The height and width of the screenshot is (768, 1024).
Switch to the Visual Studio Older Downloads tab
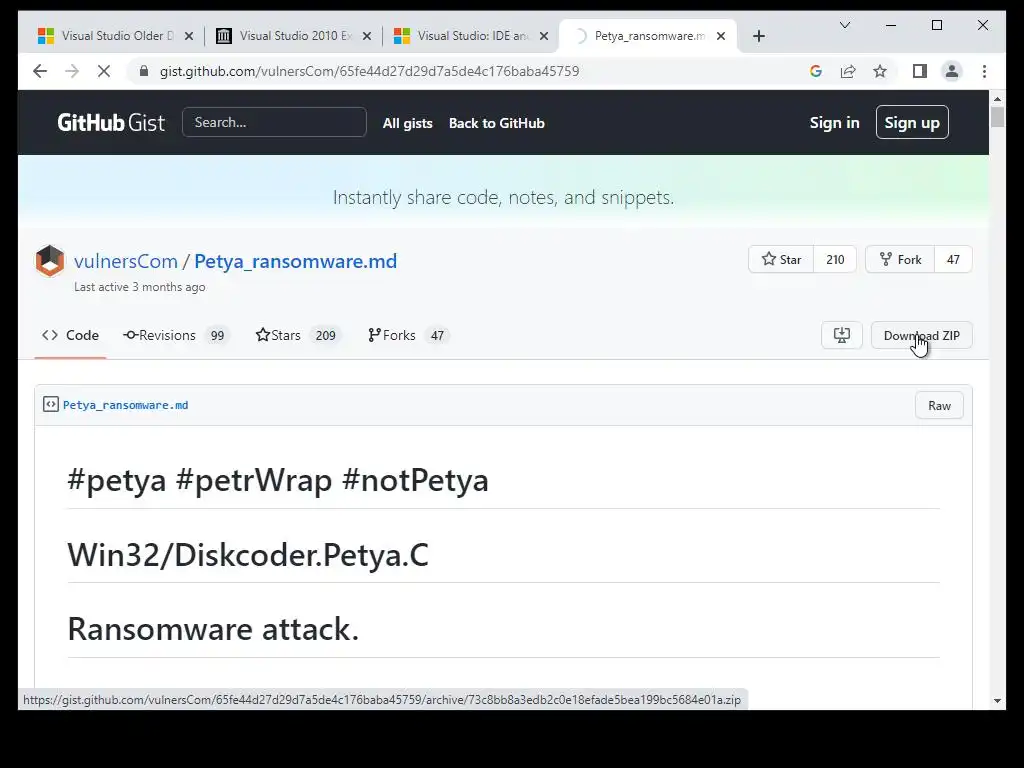pyautogui.click(x=116, y=36)
